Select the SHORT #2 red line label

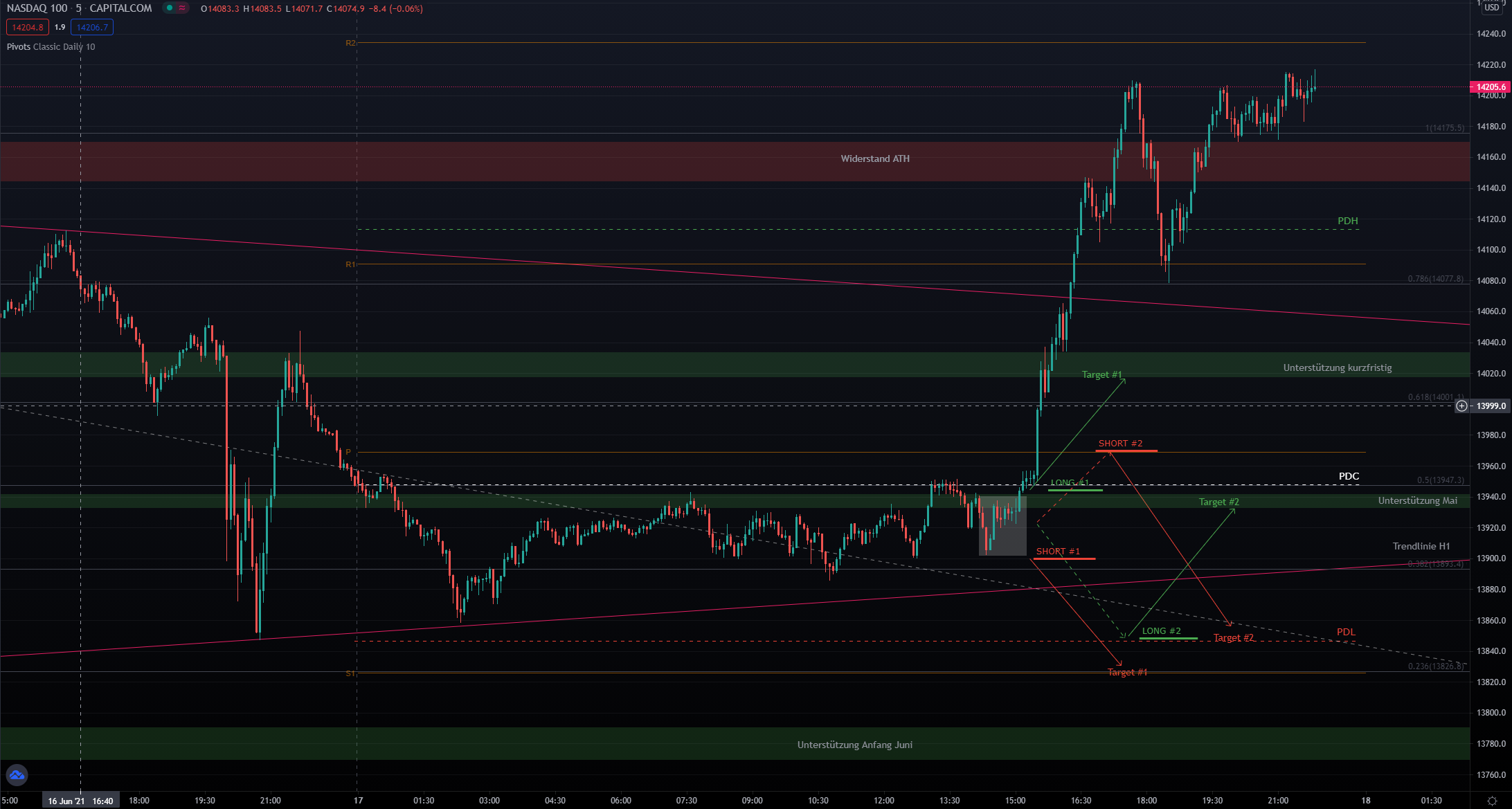tap(1119, 444)
